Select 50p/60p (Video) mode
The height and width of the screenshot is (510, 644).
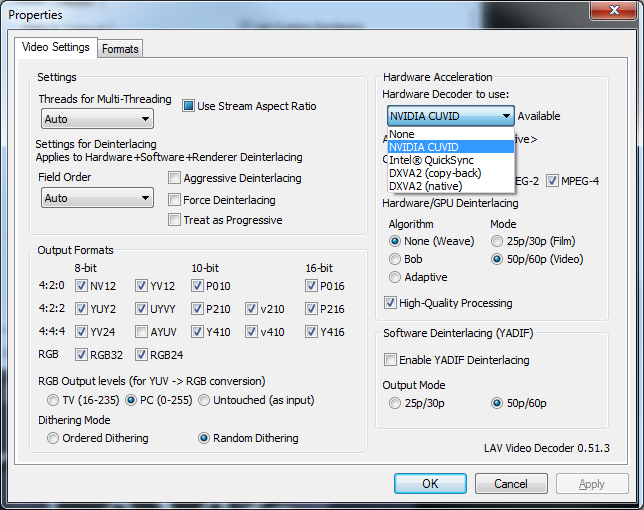pyautogui.click(x=497, y=259)
